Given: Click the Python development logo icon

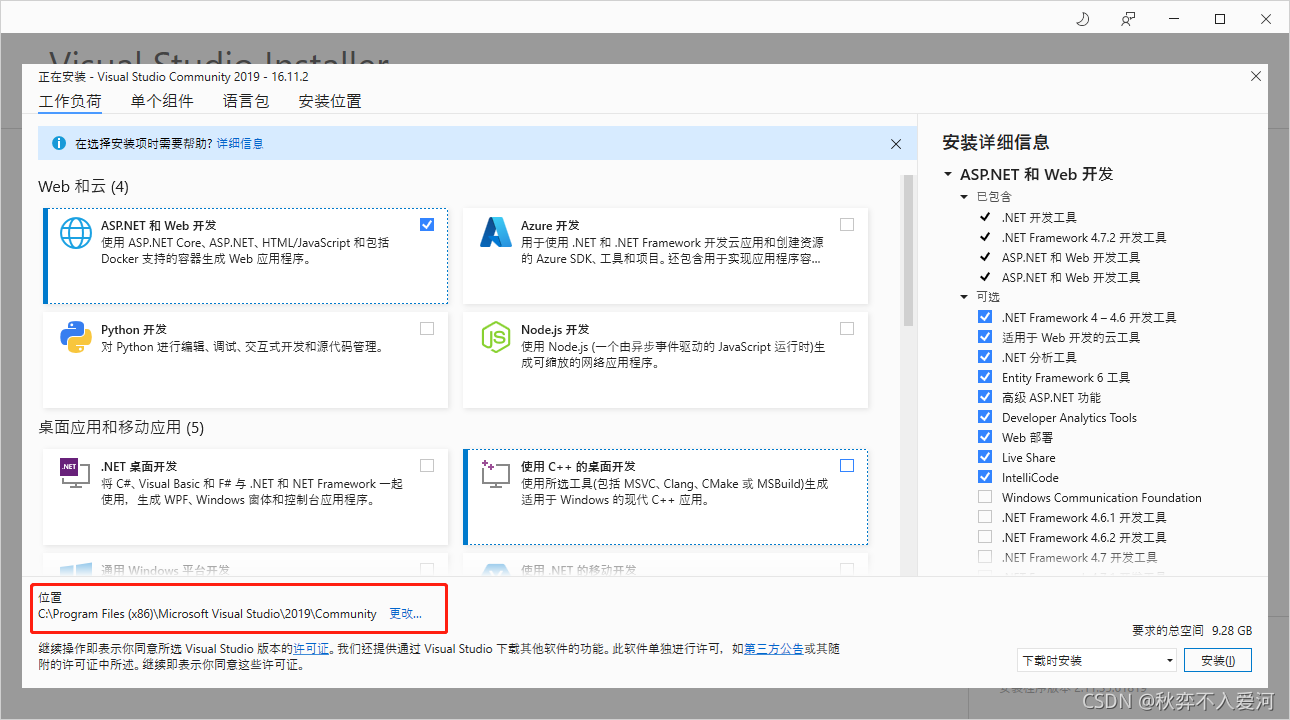Looking at the screenshot, I should pos(76,337).
